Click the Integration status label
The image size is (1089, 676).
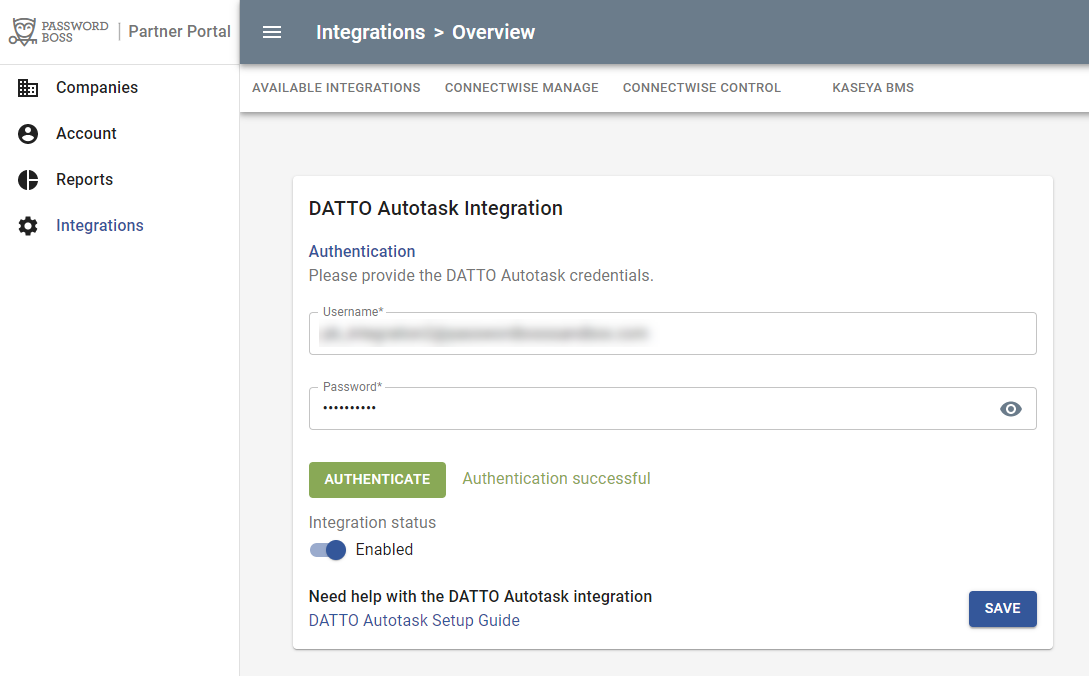coord(372,522)
